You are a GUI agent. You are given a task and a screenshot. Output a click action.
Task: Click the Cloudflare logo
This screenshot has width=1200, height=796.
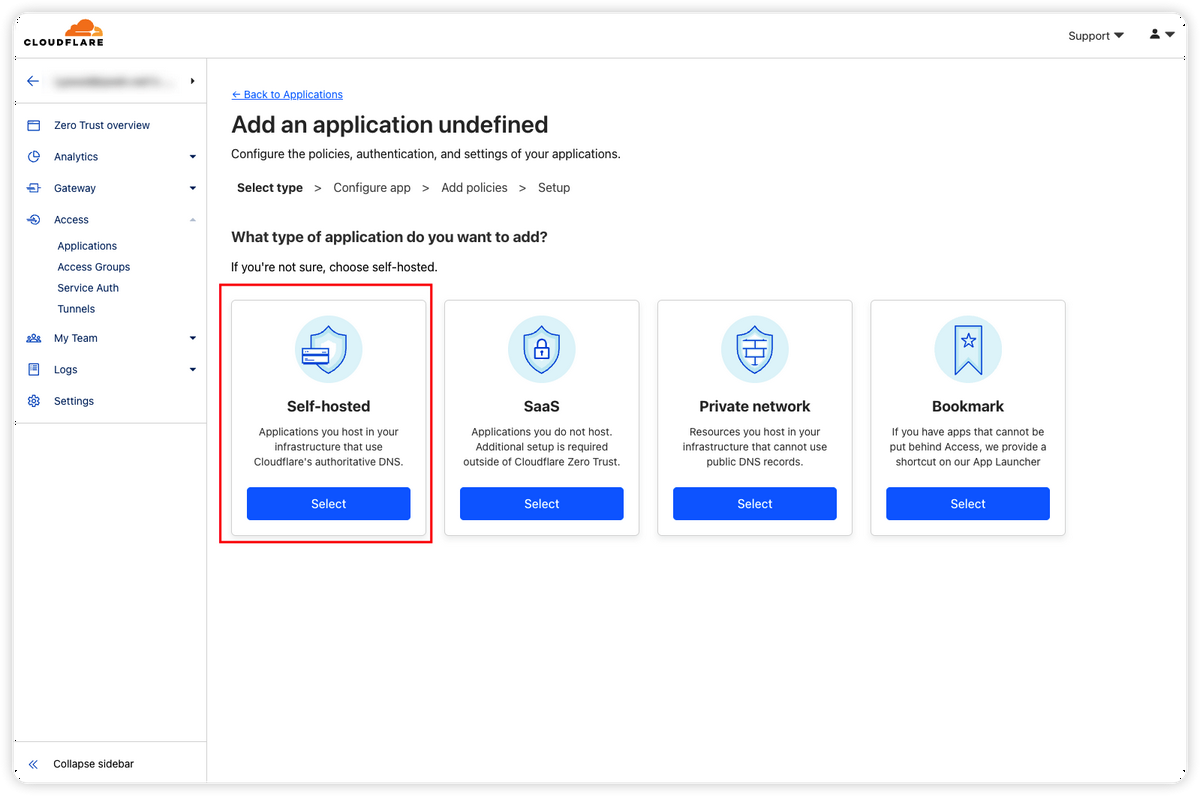64,33
